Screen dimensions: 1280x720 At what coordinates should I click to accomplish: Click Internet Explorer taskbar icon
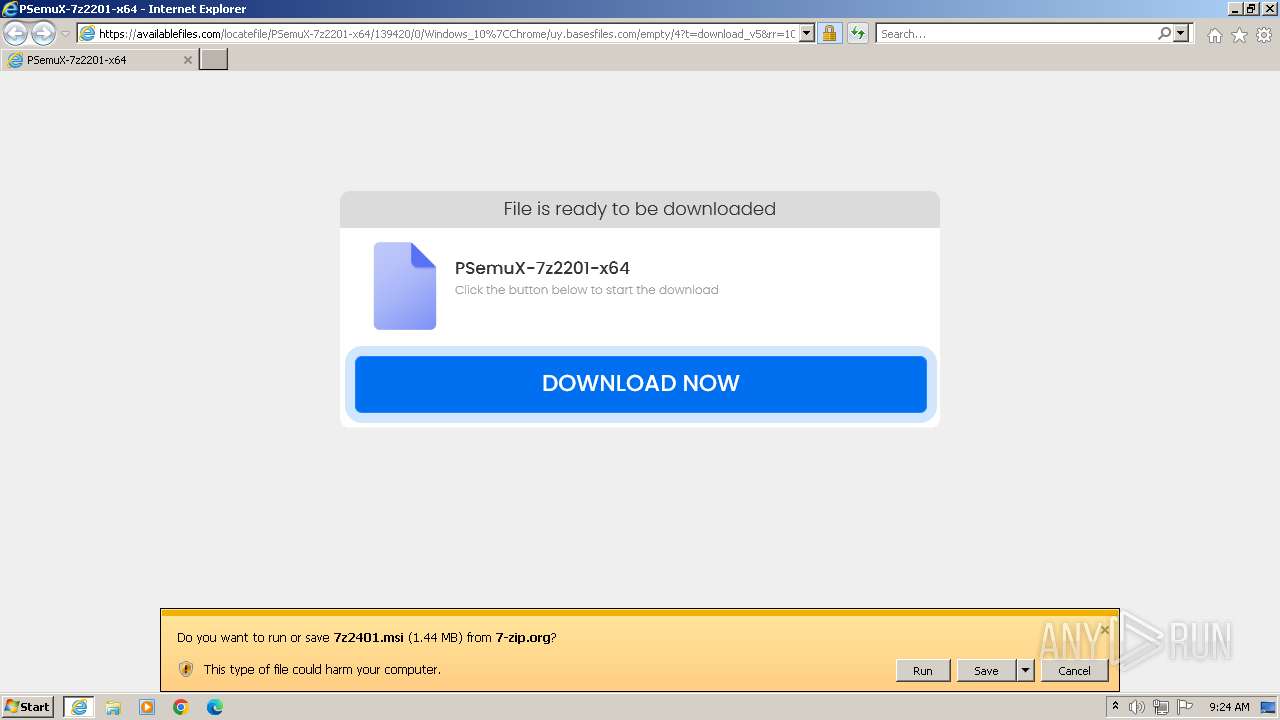point(79,707)
